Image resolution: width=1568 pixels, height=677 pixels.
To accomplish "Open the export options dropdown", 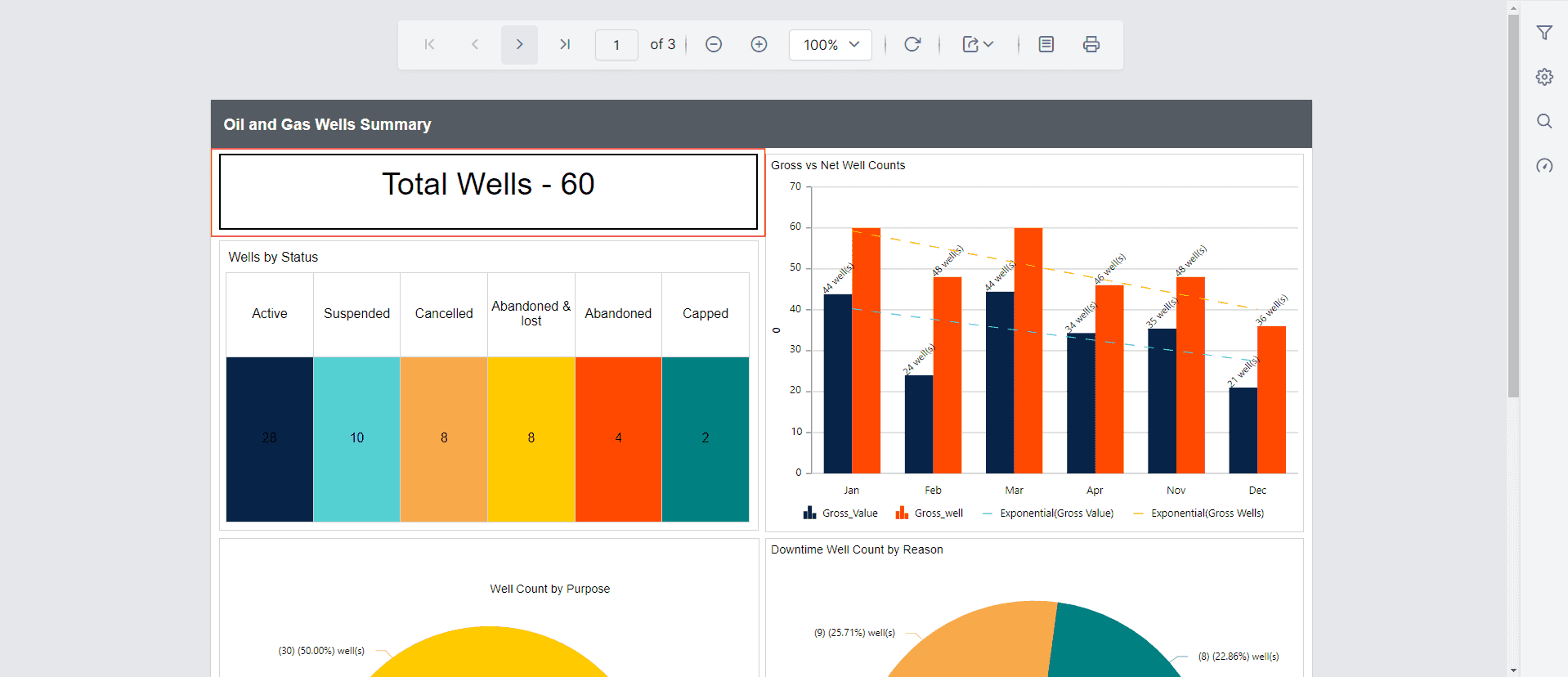I will 978,44.
